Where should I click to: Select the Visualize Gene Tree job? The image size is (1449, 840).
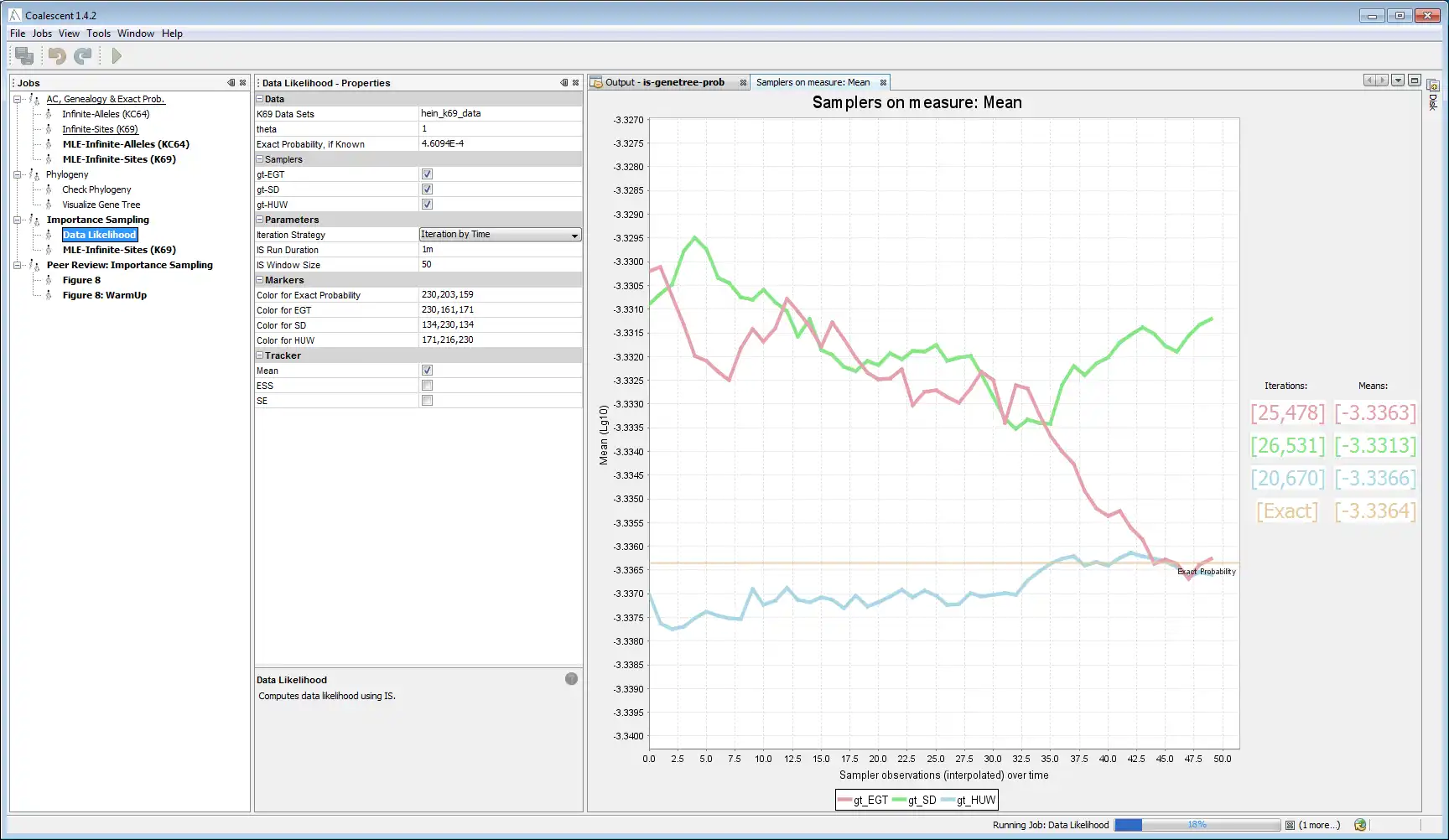click(101, 205)
